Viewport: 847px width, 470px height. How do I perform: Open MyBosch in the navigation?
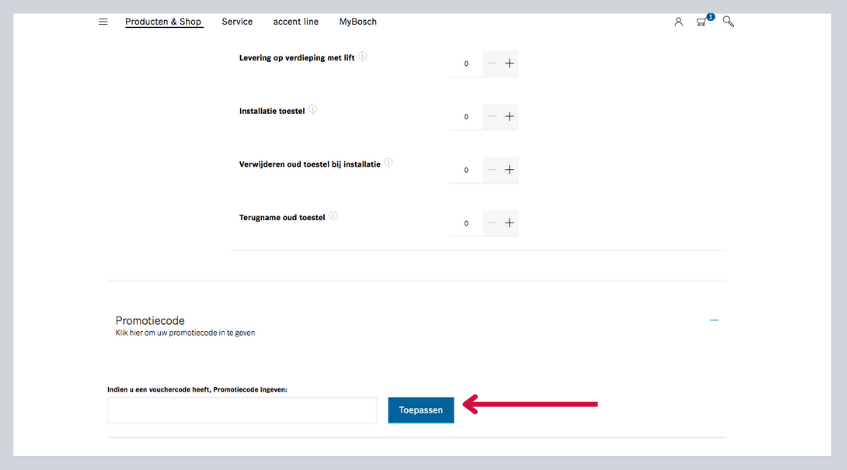coord(358,21)
